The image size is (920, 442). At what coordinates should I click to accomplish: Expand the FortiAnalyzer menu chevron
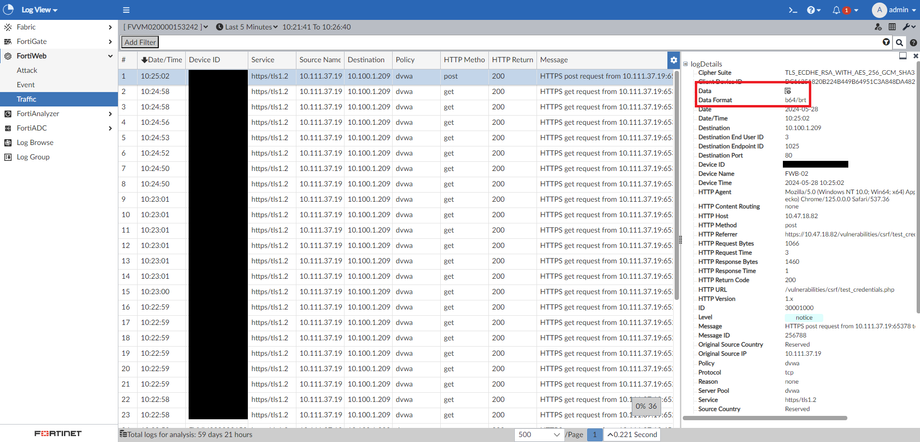pyautogui.click(x=110, y=114)
